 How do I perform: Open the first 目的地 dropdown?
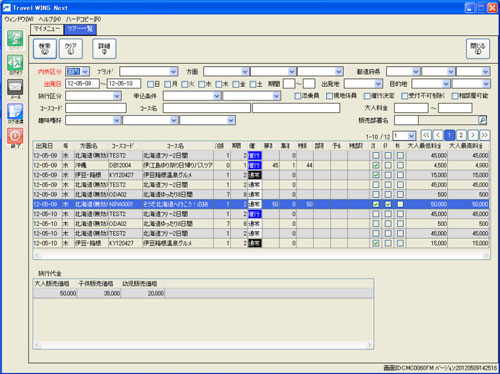tap(446, 84)
